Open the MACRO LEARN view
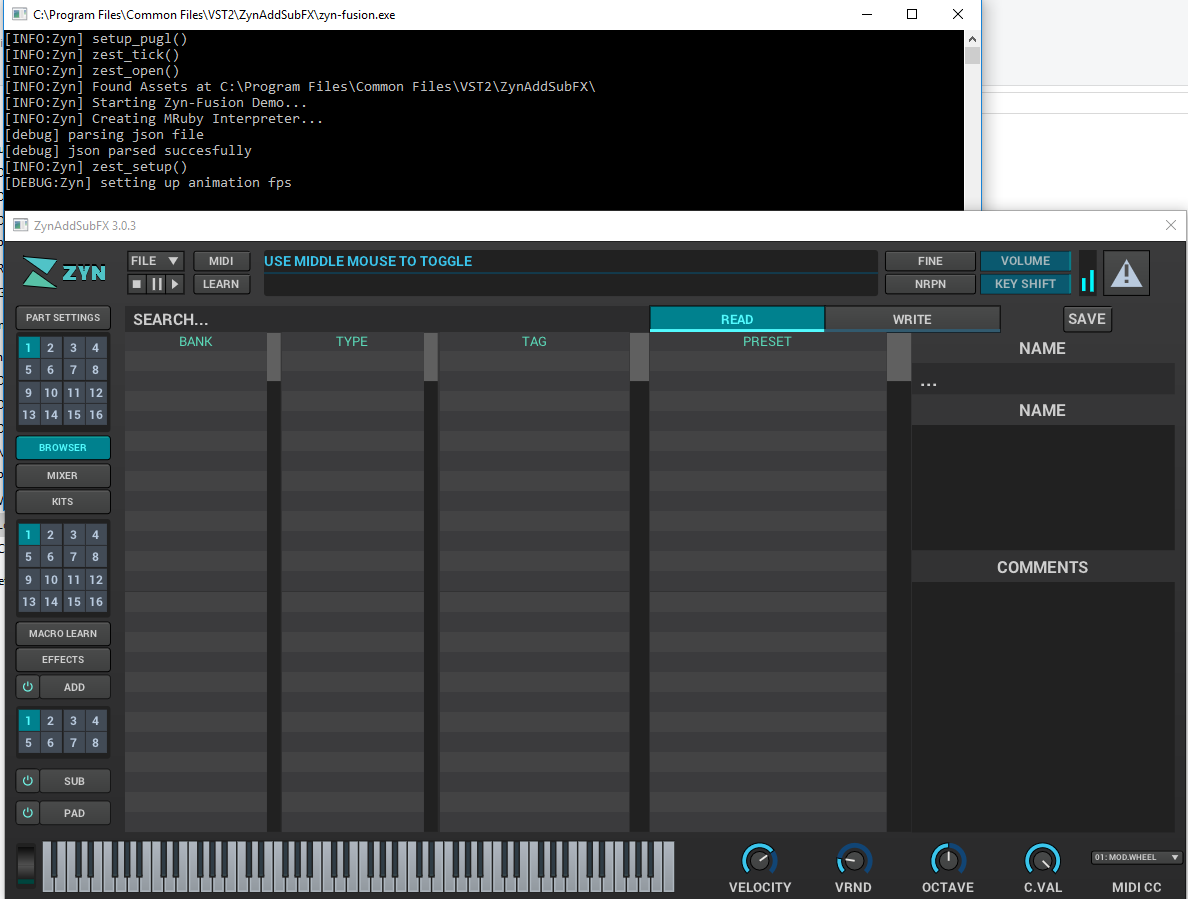The height and width of the screenshot is (899, 1188). coord(63,633)
